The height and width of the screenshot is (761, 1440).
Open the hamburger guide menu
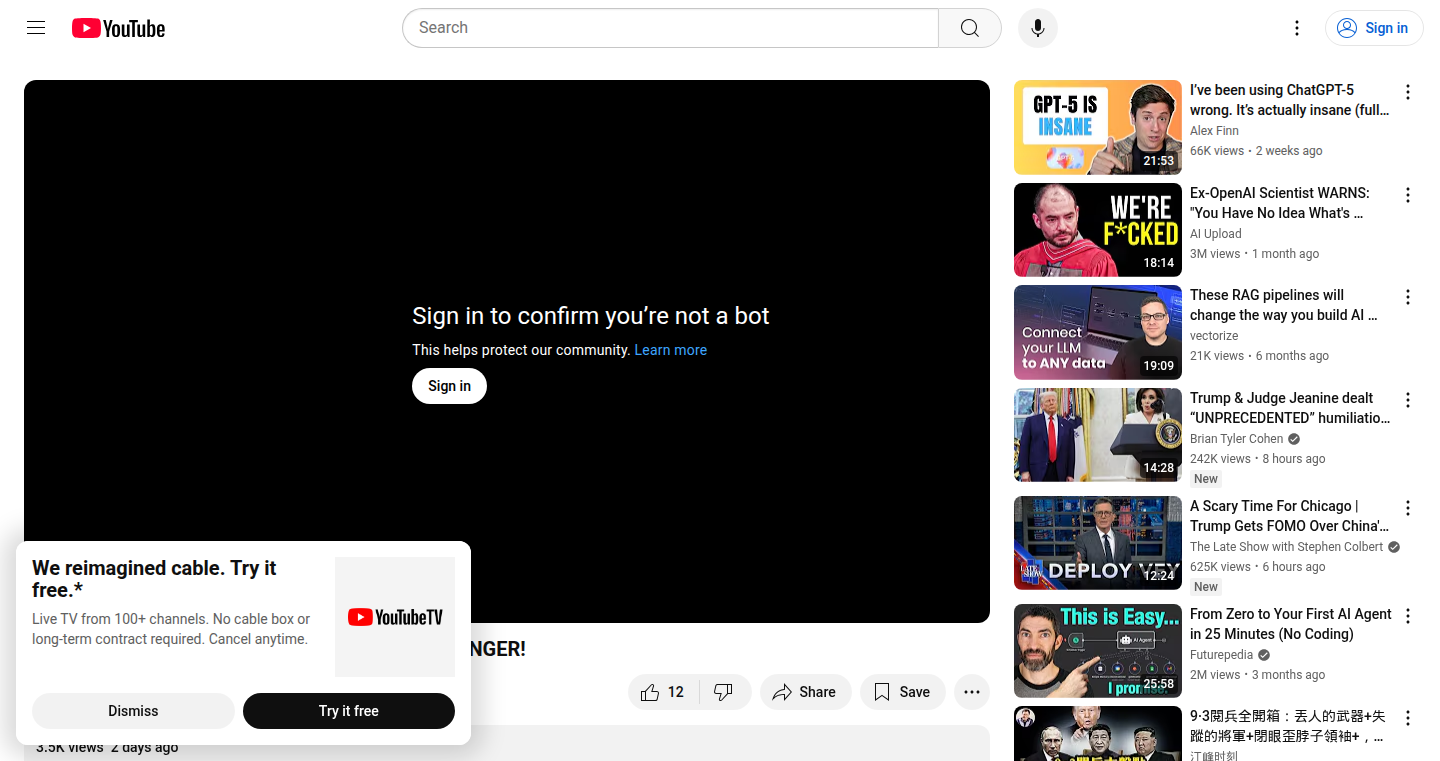pyautogui.click(x=36, y=28)
